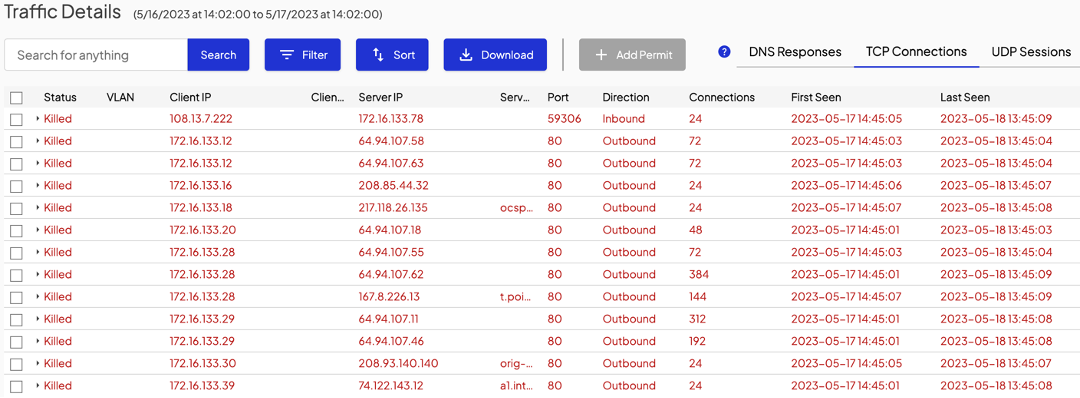Screen dimensions: 1080x398
Task: Click client IP 172.16.133.39
Action: [x=202, y=386]
